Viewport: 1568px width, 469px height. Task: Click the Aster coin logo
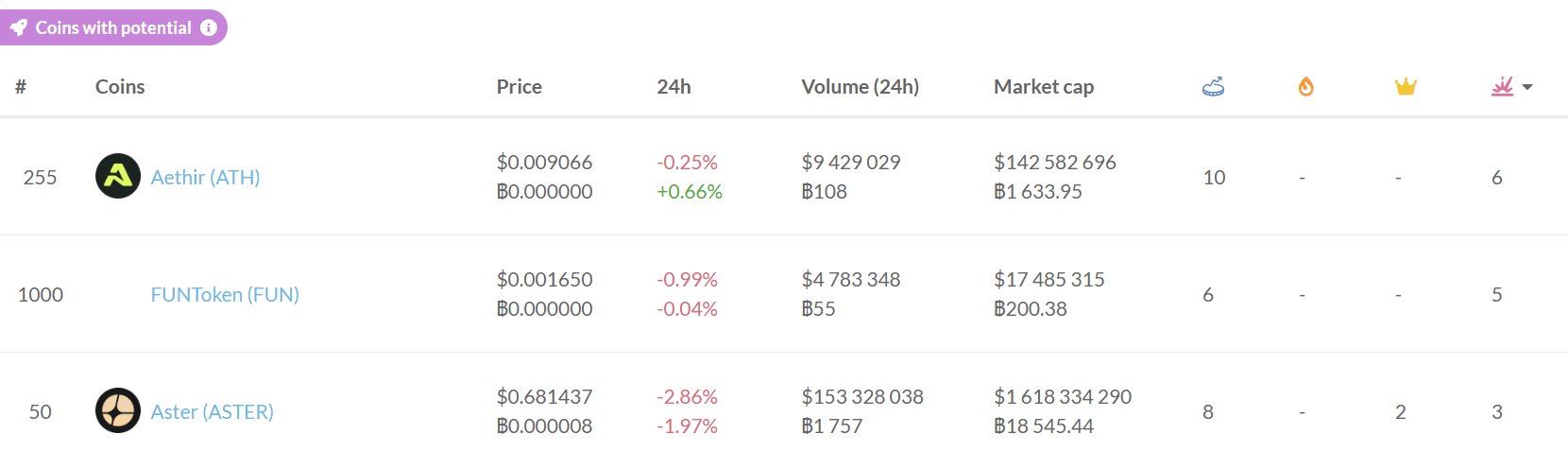118,411
